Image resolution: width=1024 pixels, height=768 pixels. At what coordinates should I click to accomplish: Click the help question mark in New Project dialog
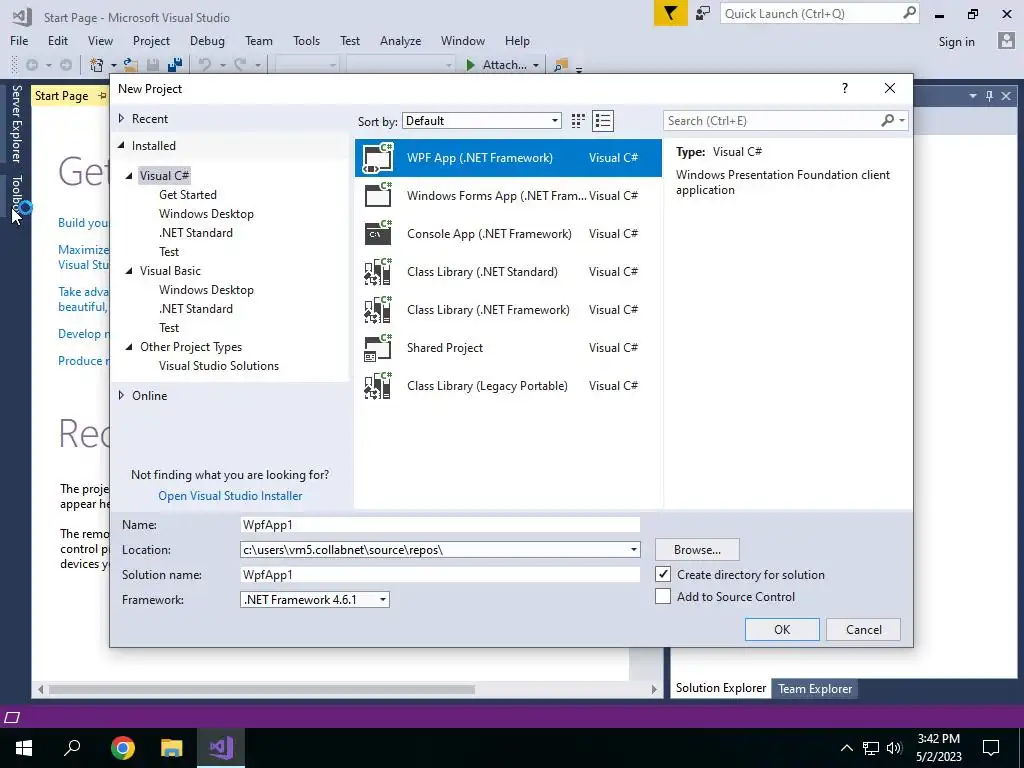coord(844,88)
